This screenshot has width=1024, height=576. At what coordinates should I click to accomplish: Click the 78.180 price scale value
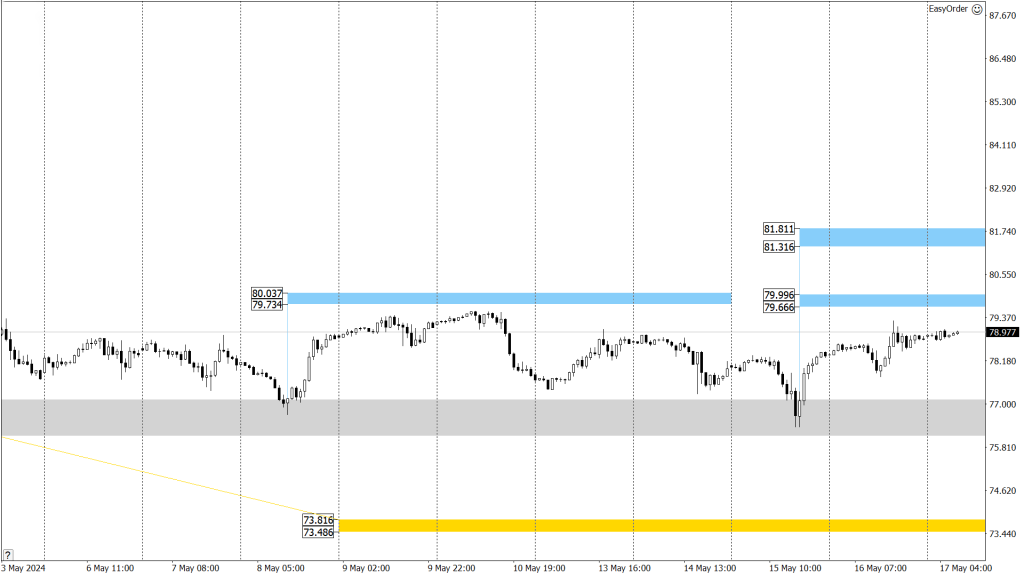click(x=1002, y=361)
